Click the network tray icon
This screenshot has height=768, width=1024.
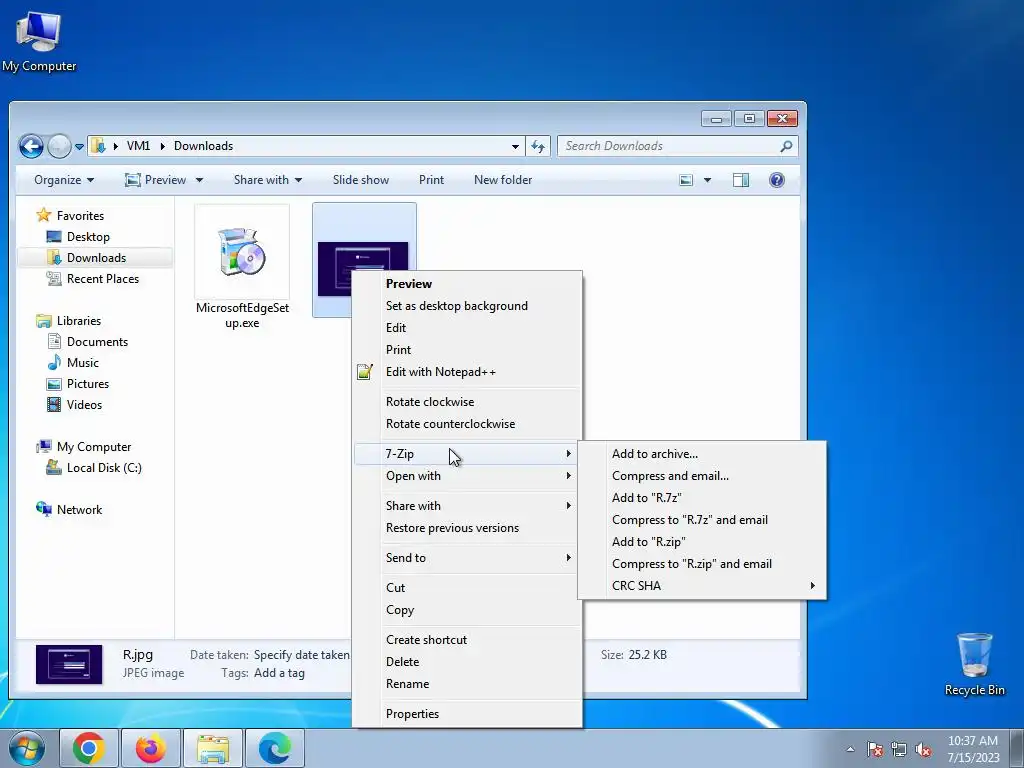pos(899,750)
